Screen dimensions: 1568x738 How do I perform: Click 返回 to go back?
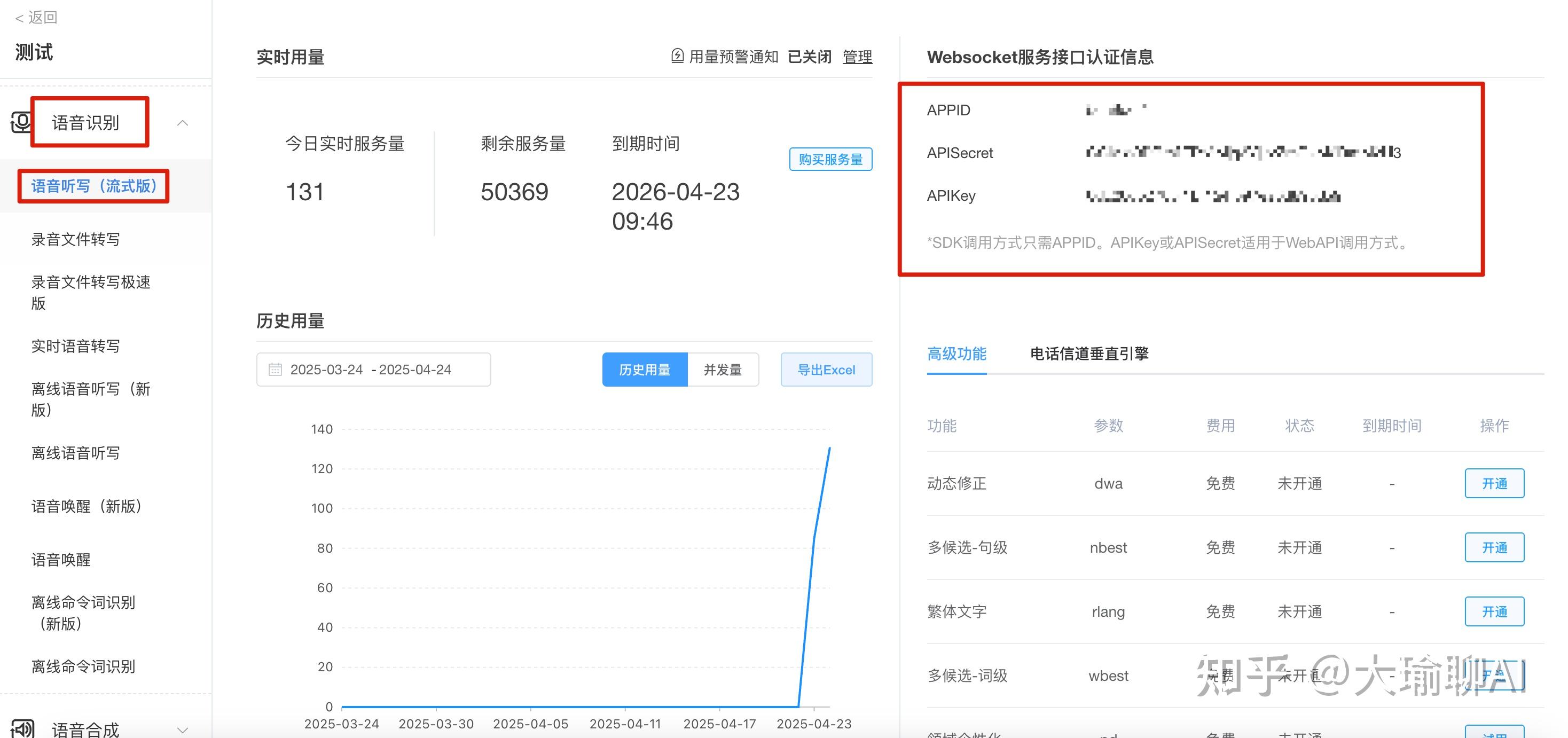coord(35,17)
